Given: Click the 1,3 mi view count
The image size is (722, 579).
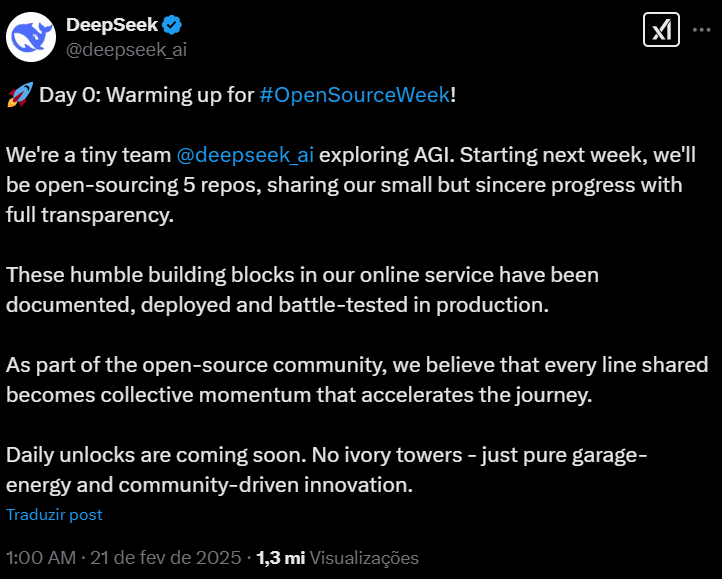Looking at the screenshot, I should [x=281, y=558].
